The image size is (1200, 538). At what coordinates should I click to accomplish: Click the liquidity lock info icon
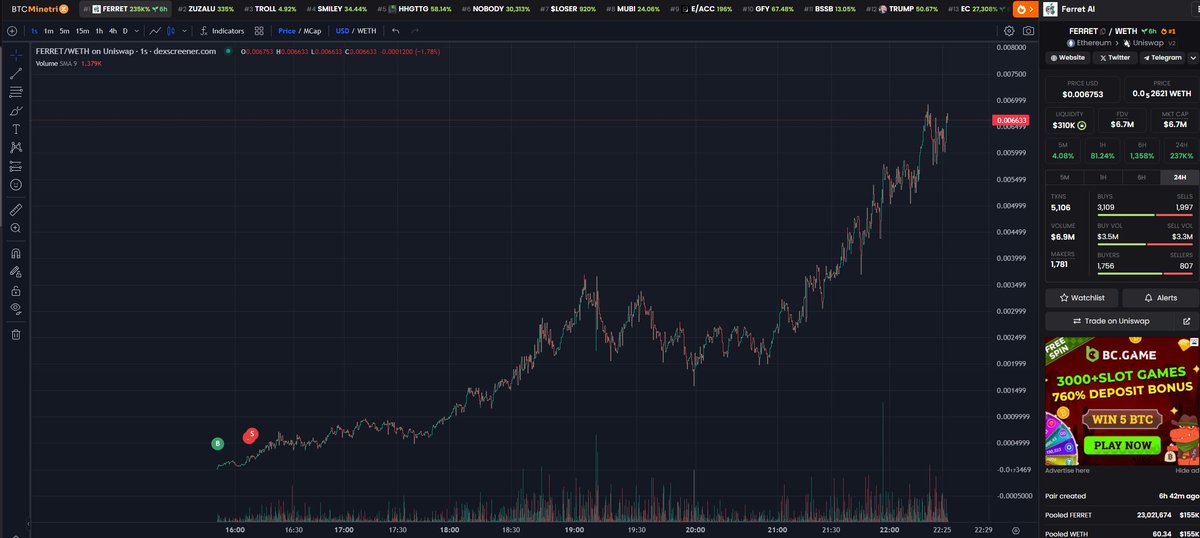tap(1082, 126)
